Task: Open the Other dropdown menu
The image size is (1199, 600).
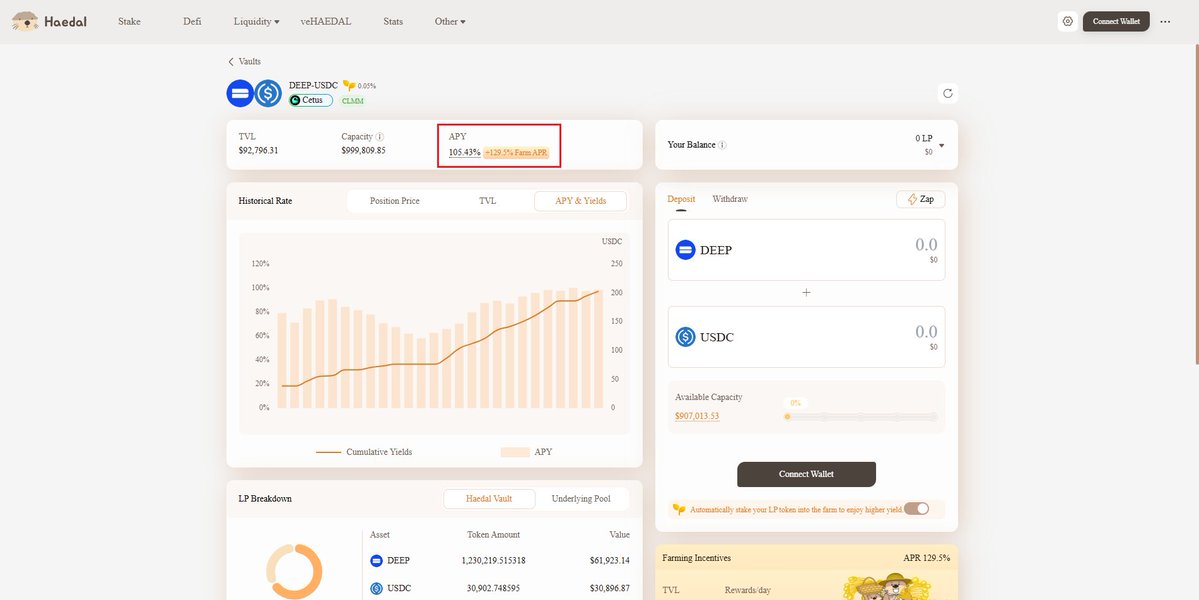Action: point(450,21)
